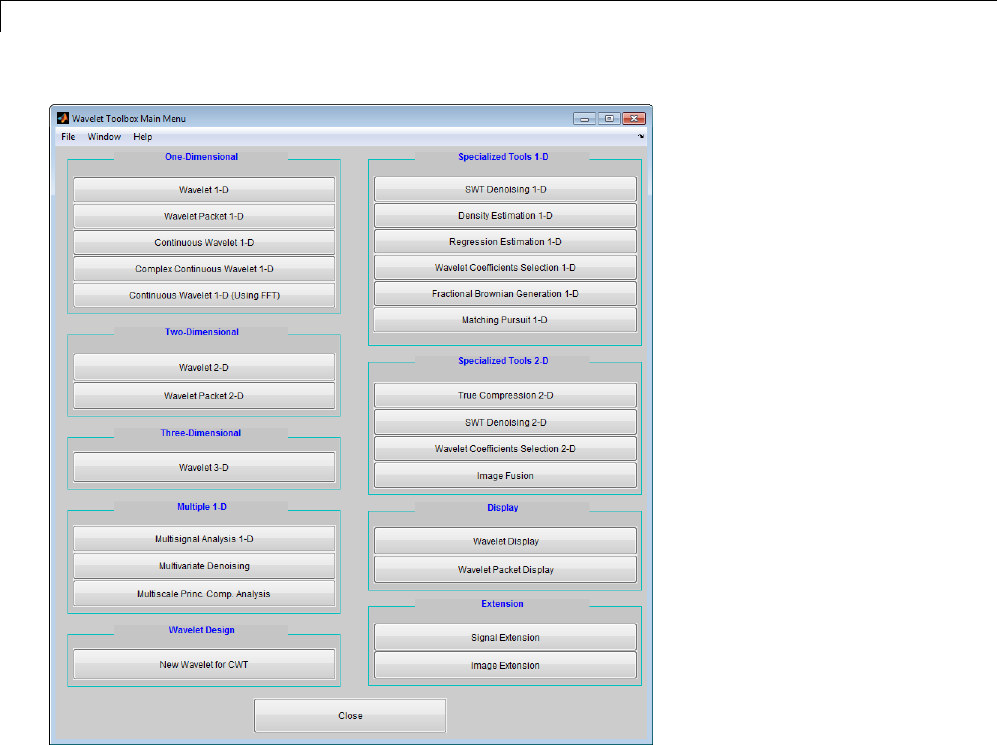Open New Wavelet for CWT

pos(204,664)
